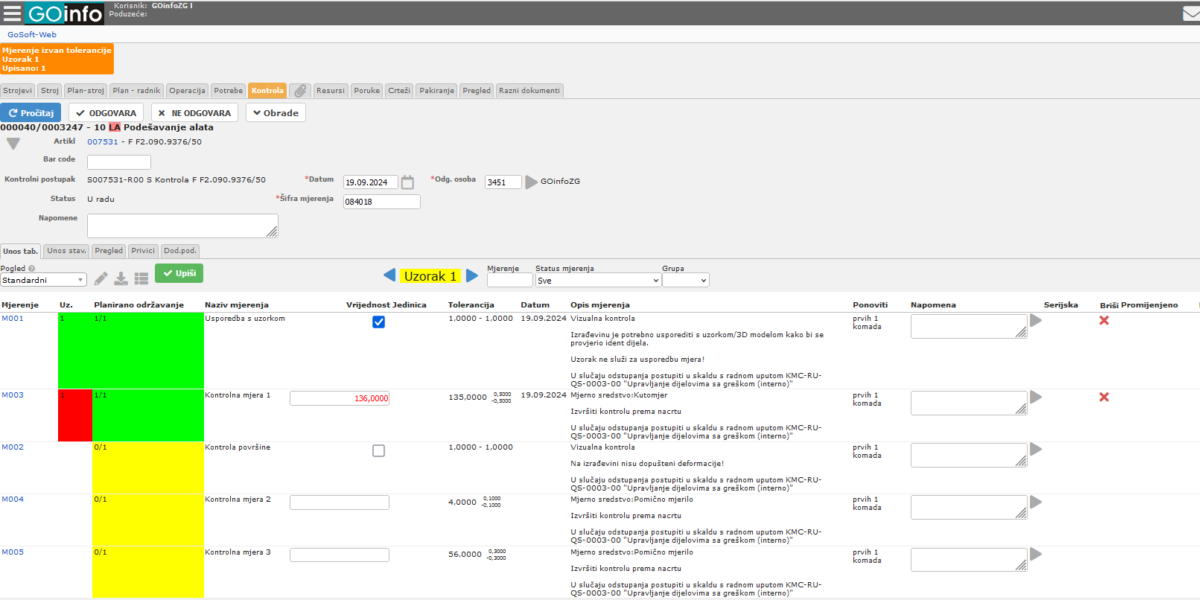Viewport: 1200px width, 600px height.
Task: Click the download view icon
Action: pos(121,279)
